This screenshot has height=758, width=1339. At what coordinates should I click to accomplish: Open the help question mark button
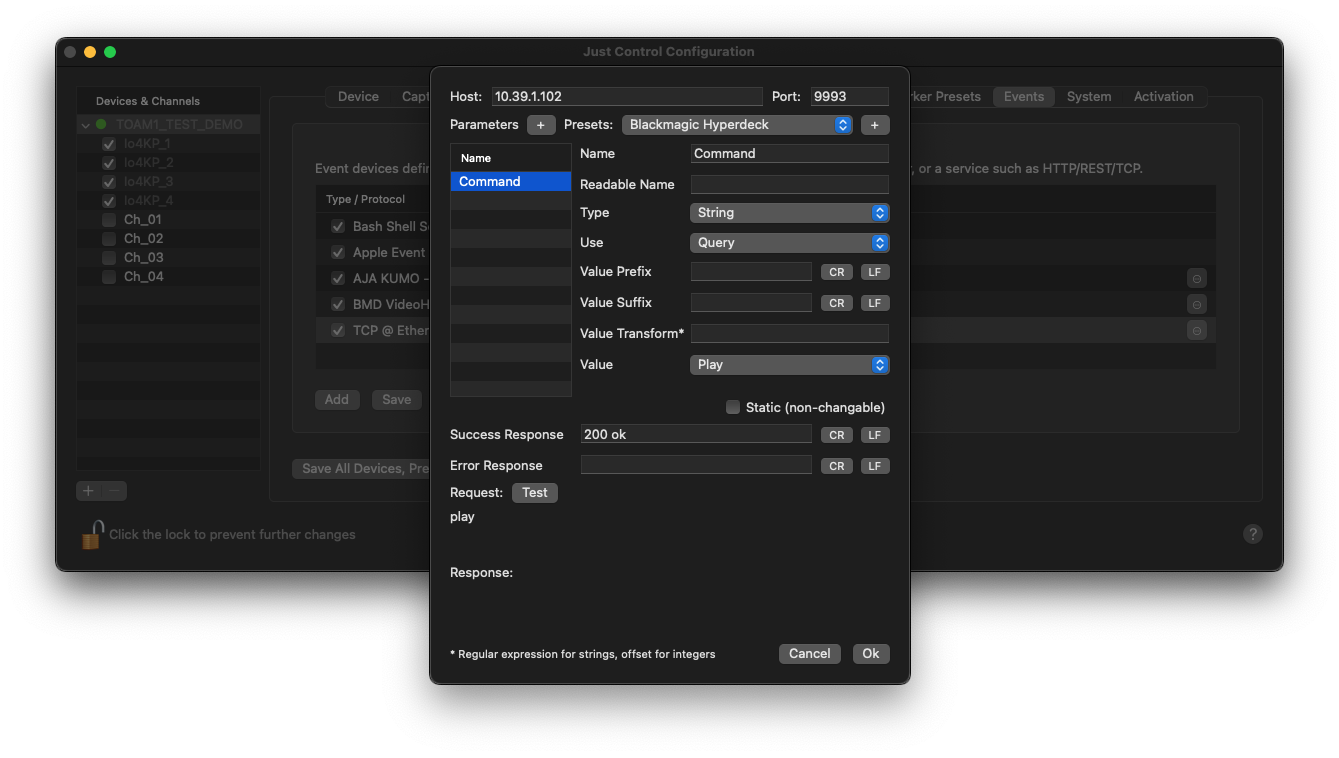pyautogui.click(x=1252, y=534)
